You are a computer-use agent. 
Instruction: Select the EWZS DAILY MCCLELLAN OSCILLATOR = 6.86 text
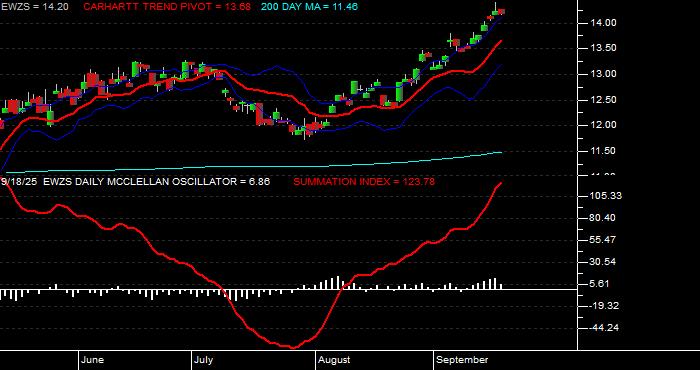pyautogui.click(x=157, y=182)
